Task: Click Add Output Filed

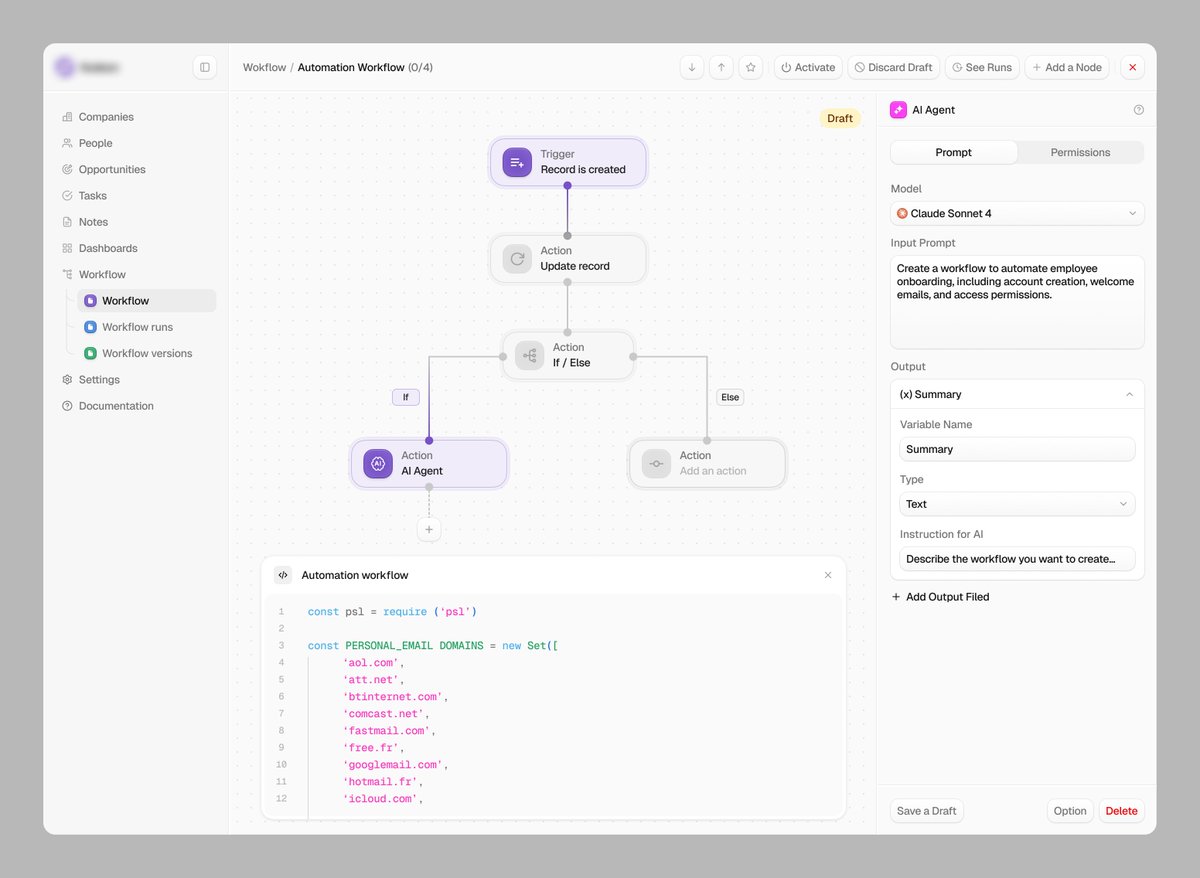Action: [940, 597]
